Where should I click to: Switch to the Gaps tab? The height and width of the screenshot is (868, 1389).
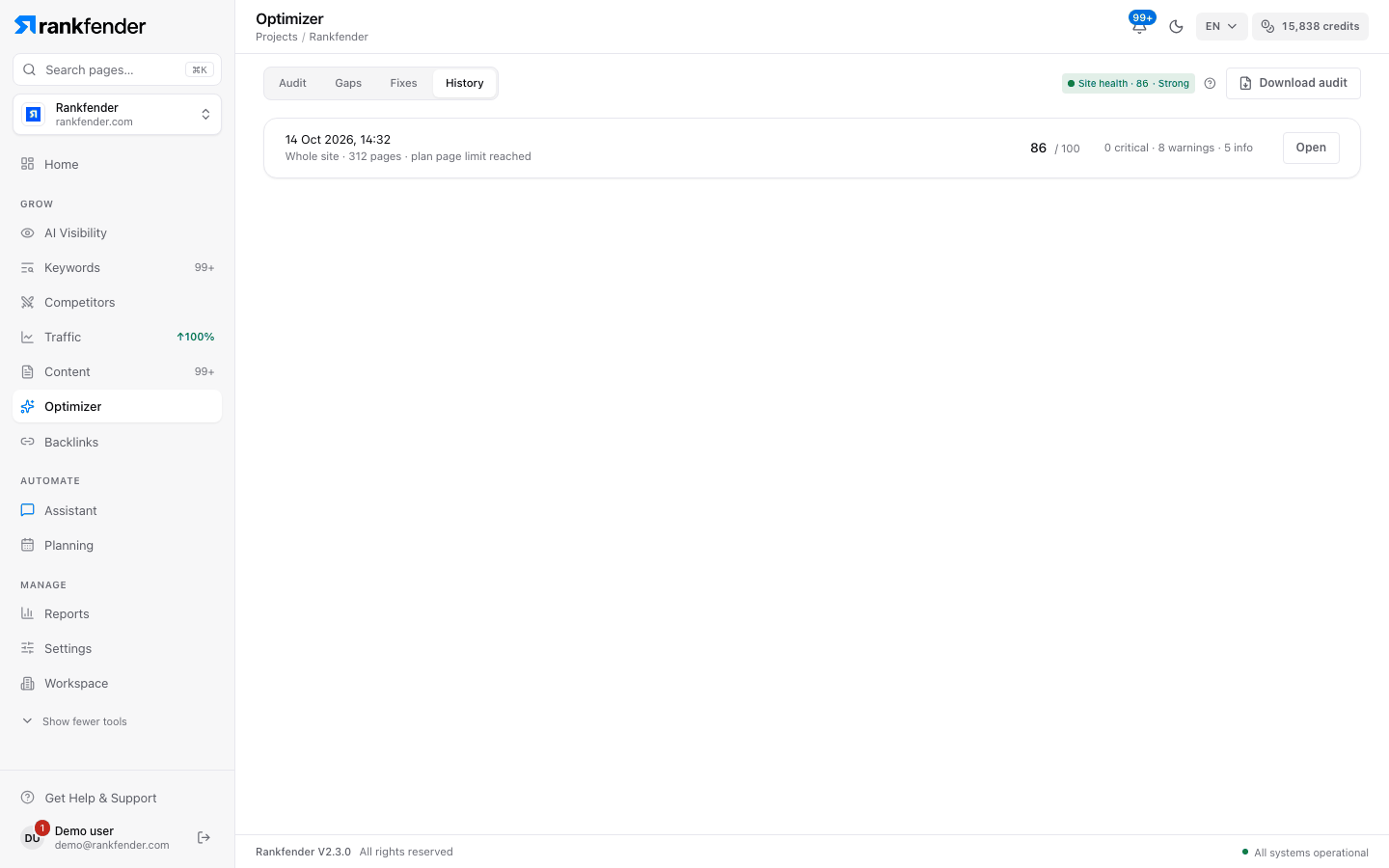(x=348, y=83)
